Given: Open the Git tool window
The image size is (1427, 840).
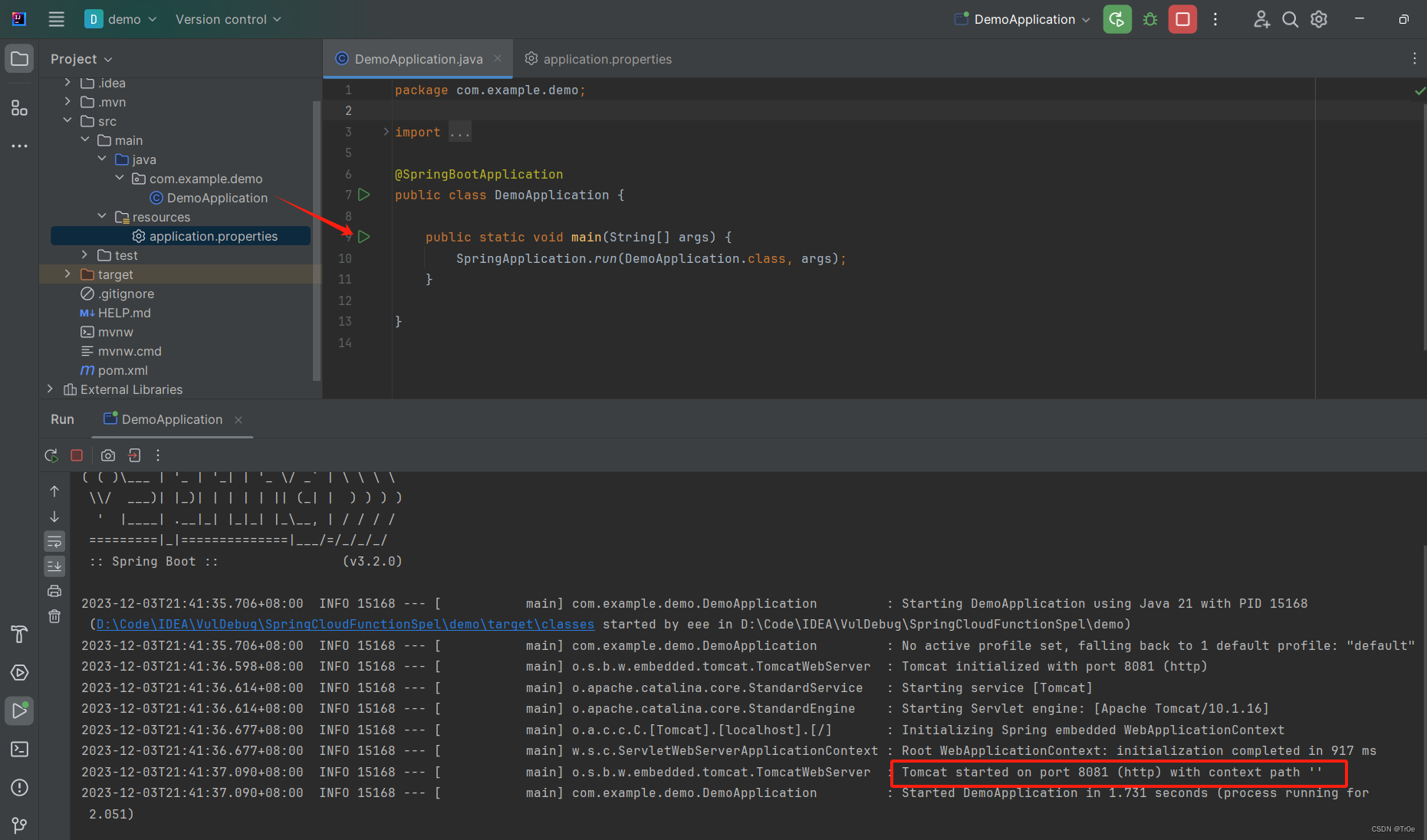Looking at the screenshot, I should pos(19,825).
